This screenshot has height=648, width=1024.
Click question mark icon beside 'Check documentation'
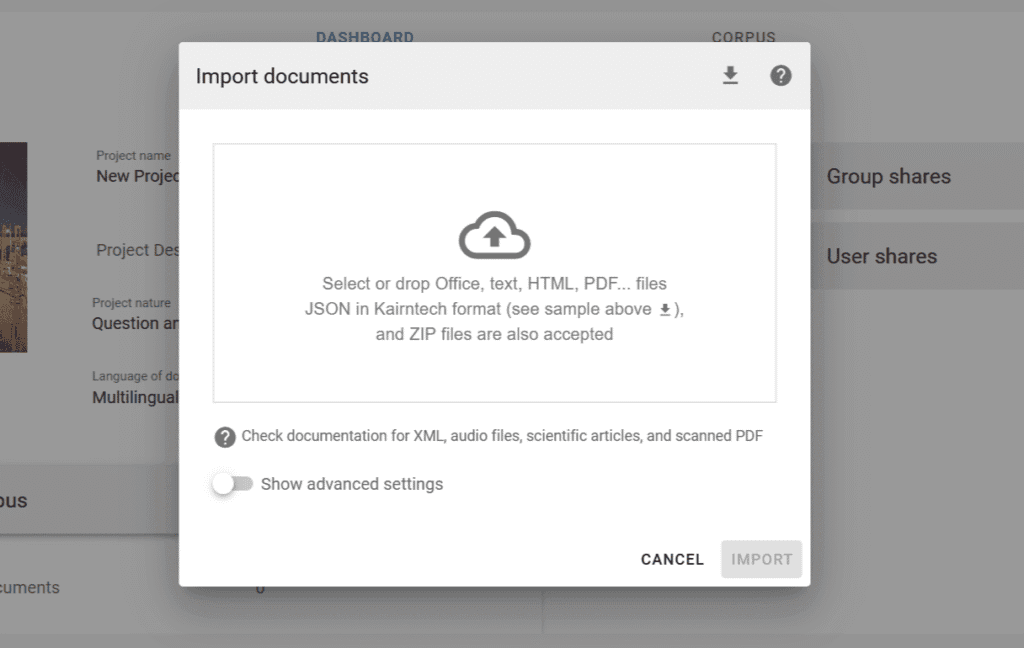pyautogui.click(x=225, y=437)
